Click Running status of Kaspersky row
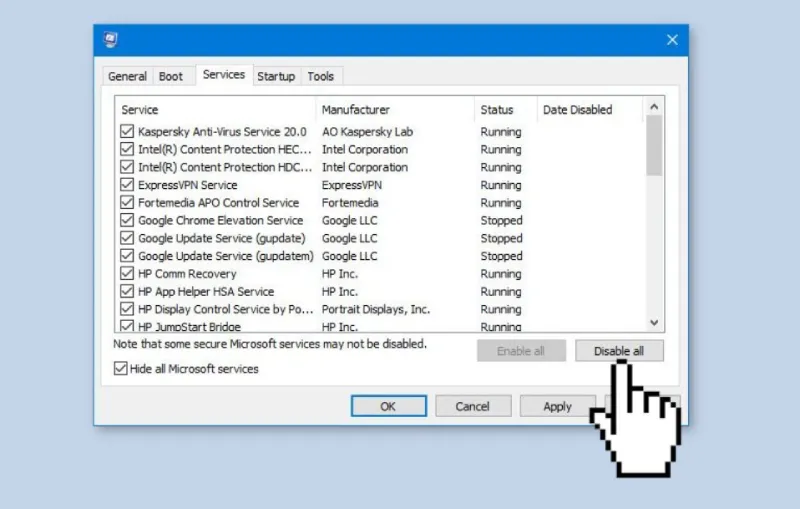 pyautogui.click(x=501, y=132)
